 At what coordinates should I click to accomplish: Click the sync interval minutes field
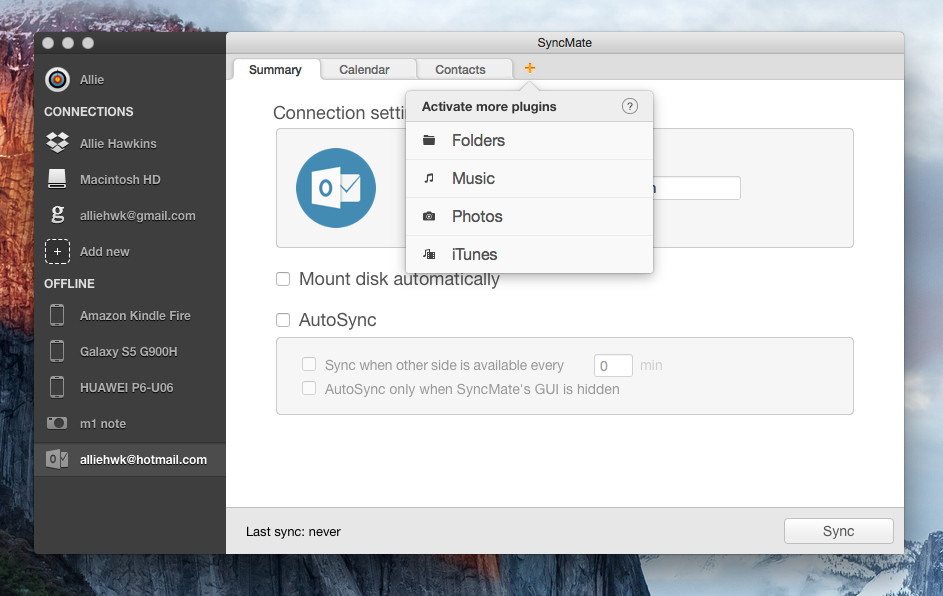point(612,365)
